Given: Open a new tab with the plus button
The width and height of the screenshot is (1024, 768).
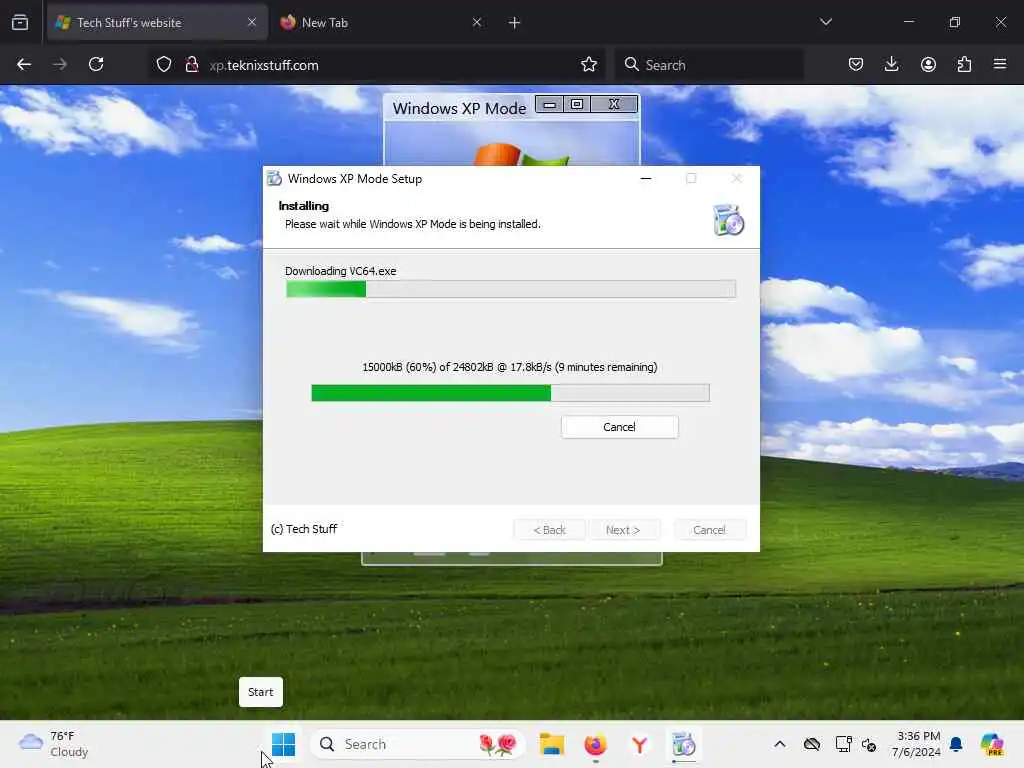Looking at the screenshot, I should [x=514, y=23].
